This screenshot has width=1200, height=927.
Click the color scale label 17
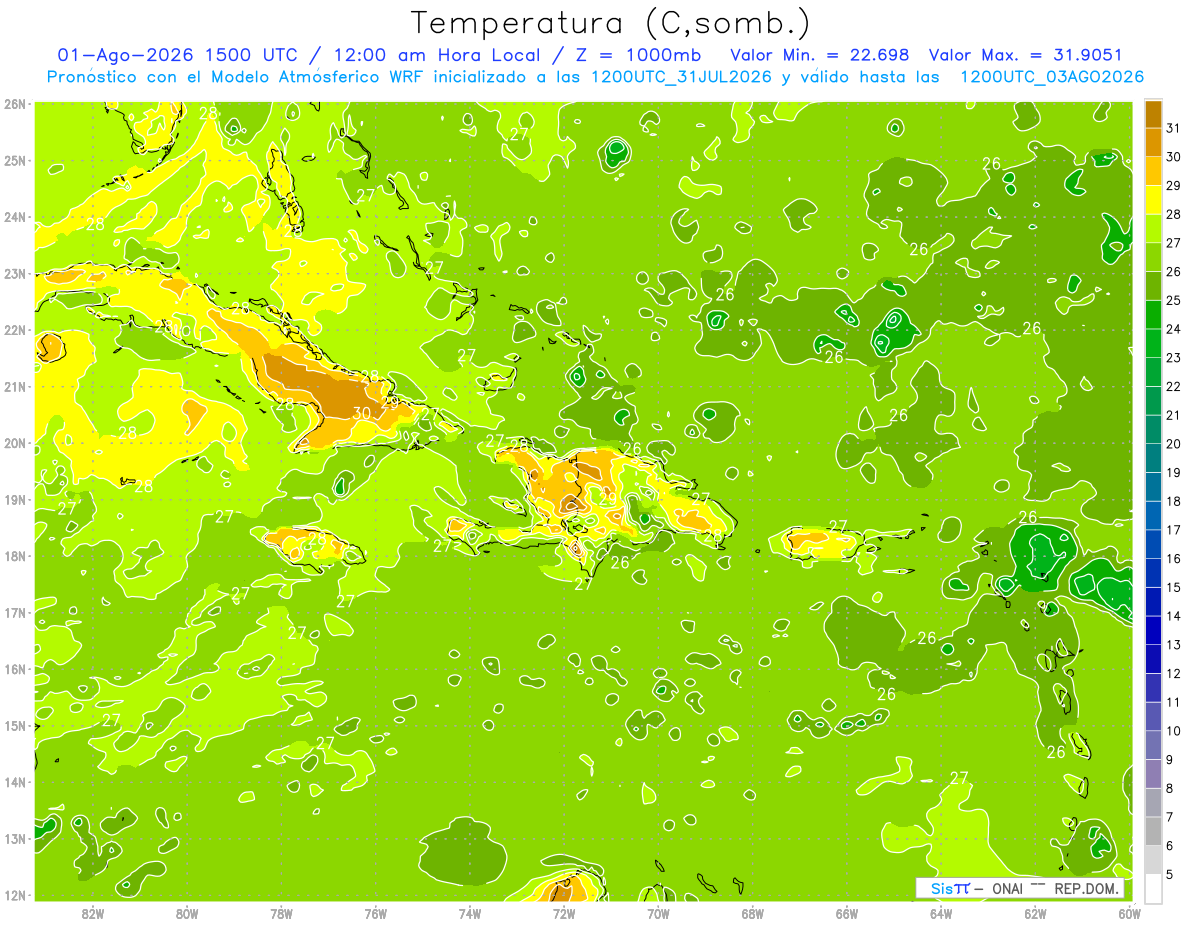point(1174,529)
